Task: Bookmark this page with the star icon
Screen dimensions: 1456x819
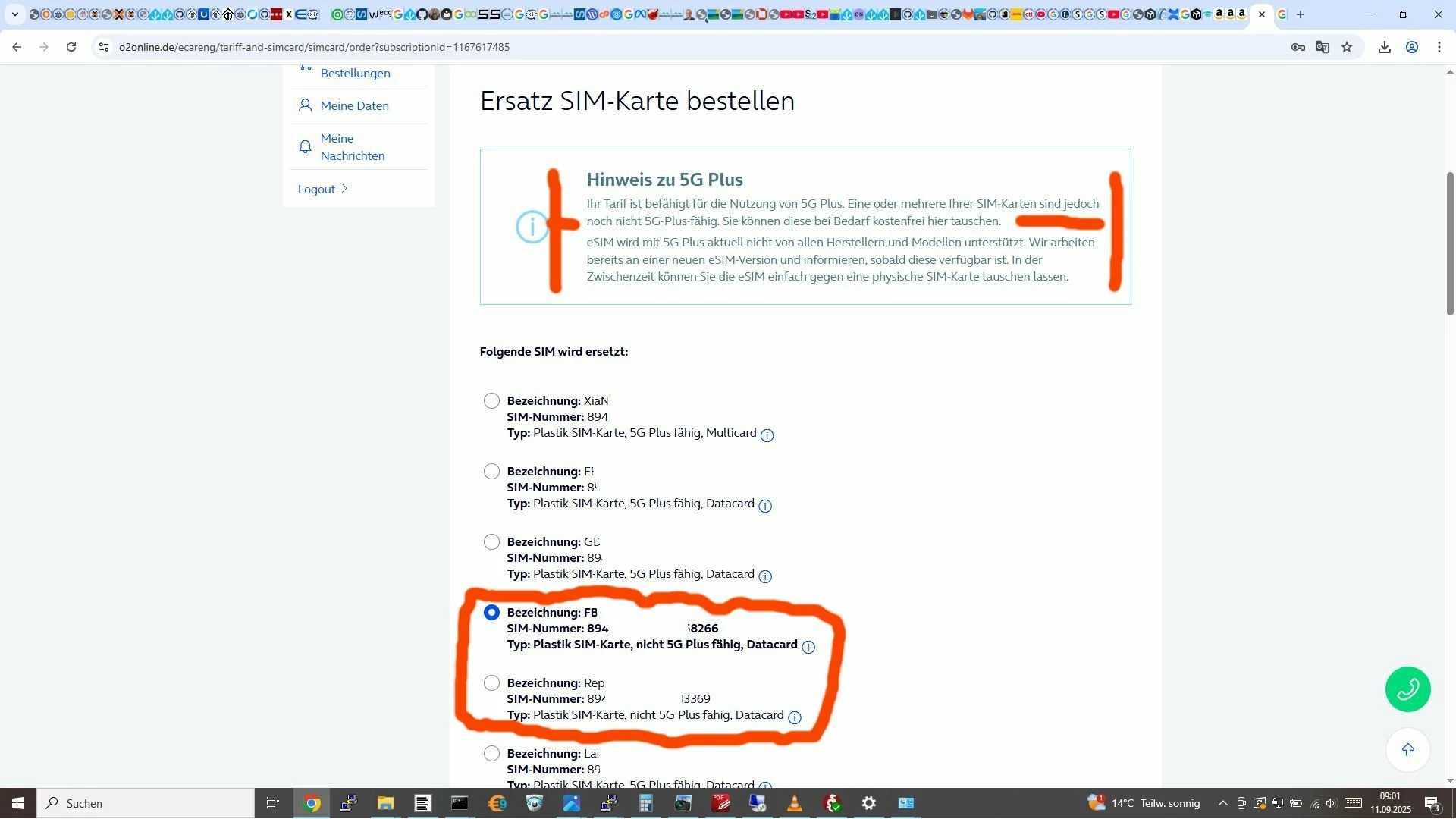Action: tap(1347, 47)
